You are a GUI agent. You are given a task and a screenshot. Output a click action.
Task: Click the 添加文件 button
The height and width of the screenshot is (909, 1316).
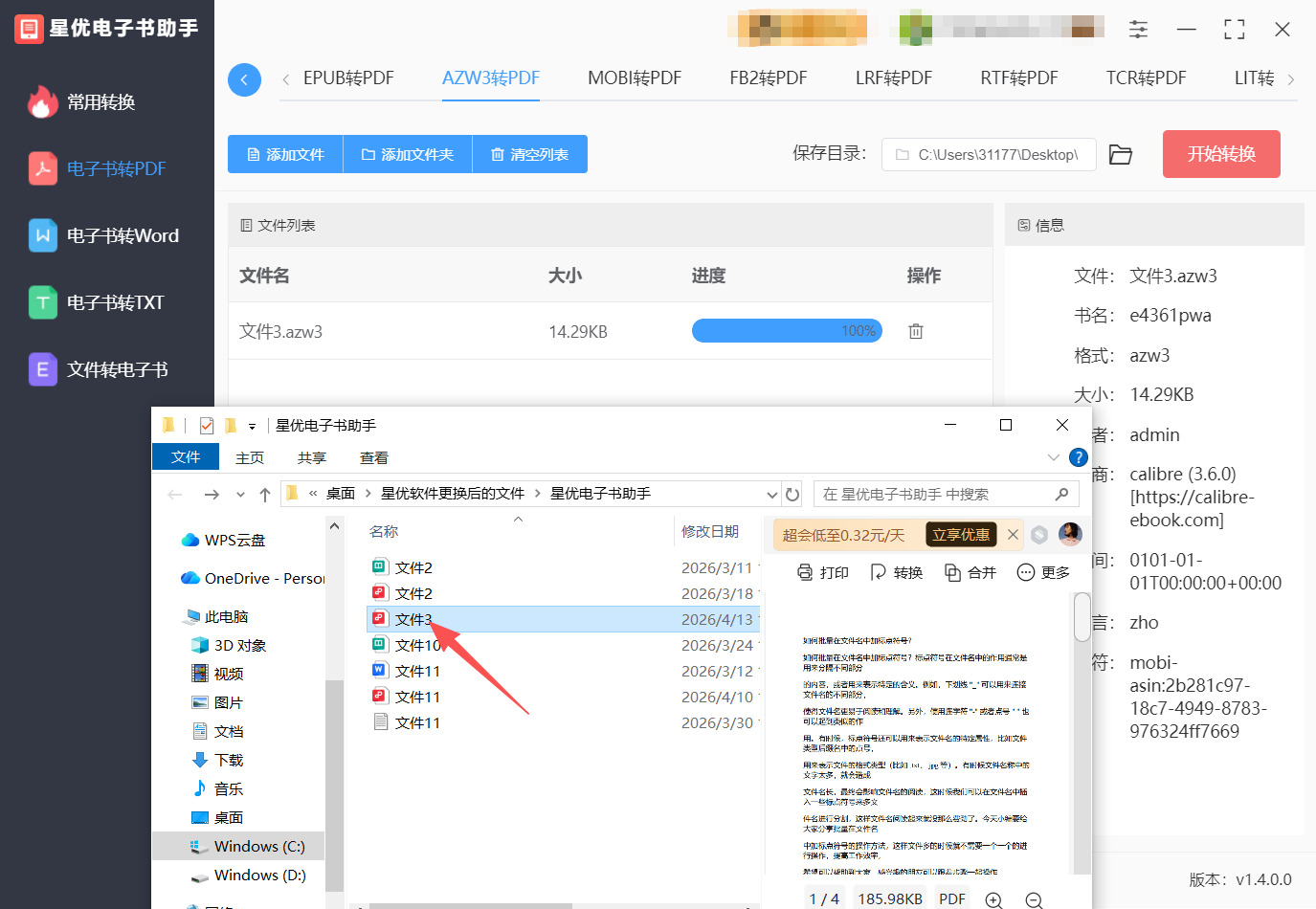coord(285,154)
